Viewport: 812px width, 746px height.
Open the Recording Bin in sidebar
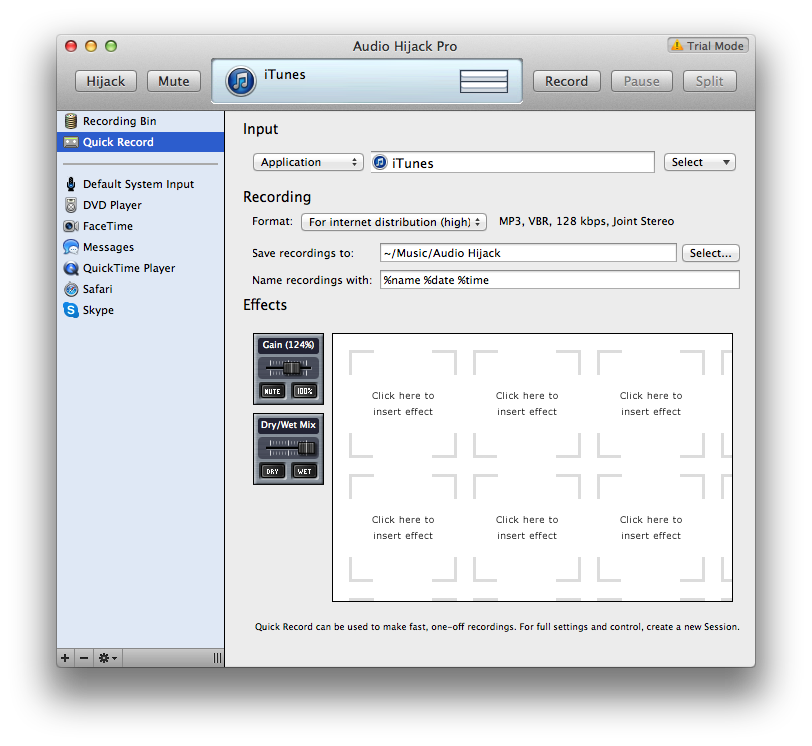(x=118, y=121)
